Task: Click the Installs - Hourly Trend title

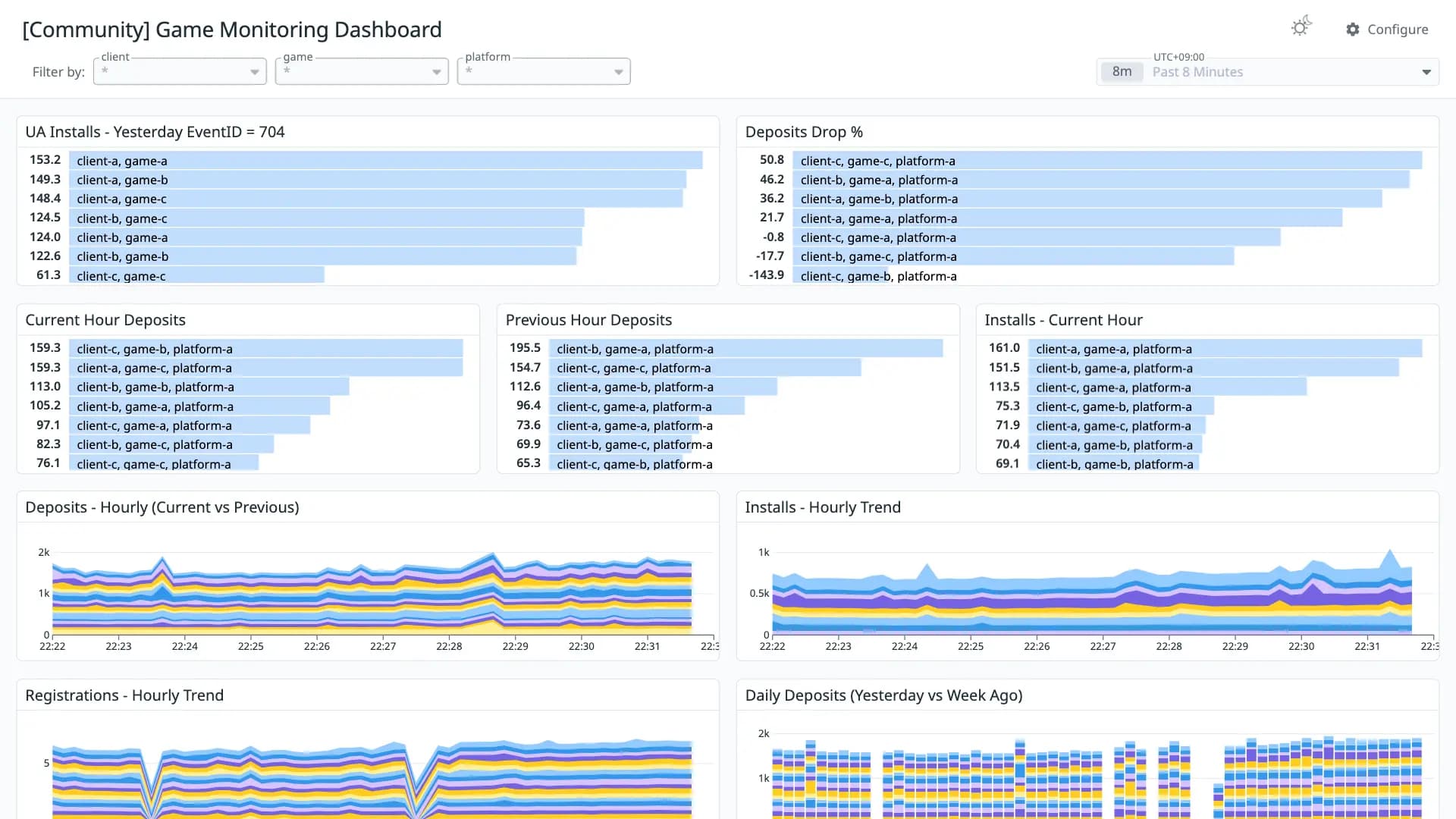Action: tap(823, 507)
